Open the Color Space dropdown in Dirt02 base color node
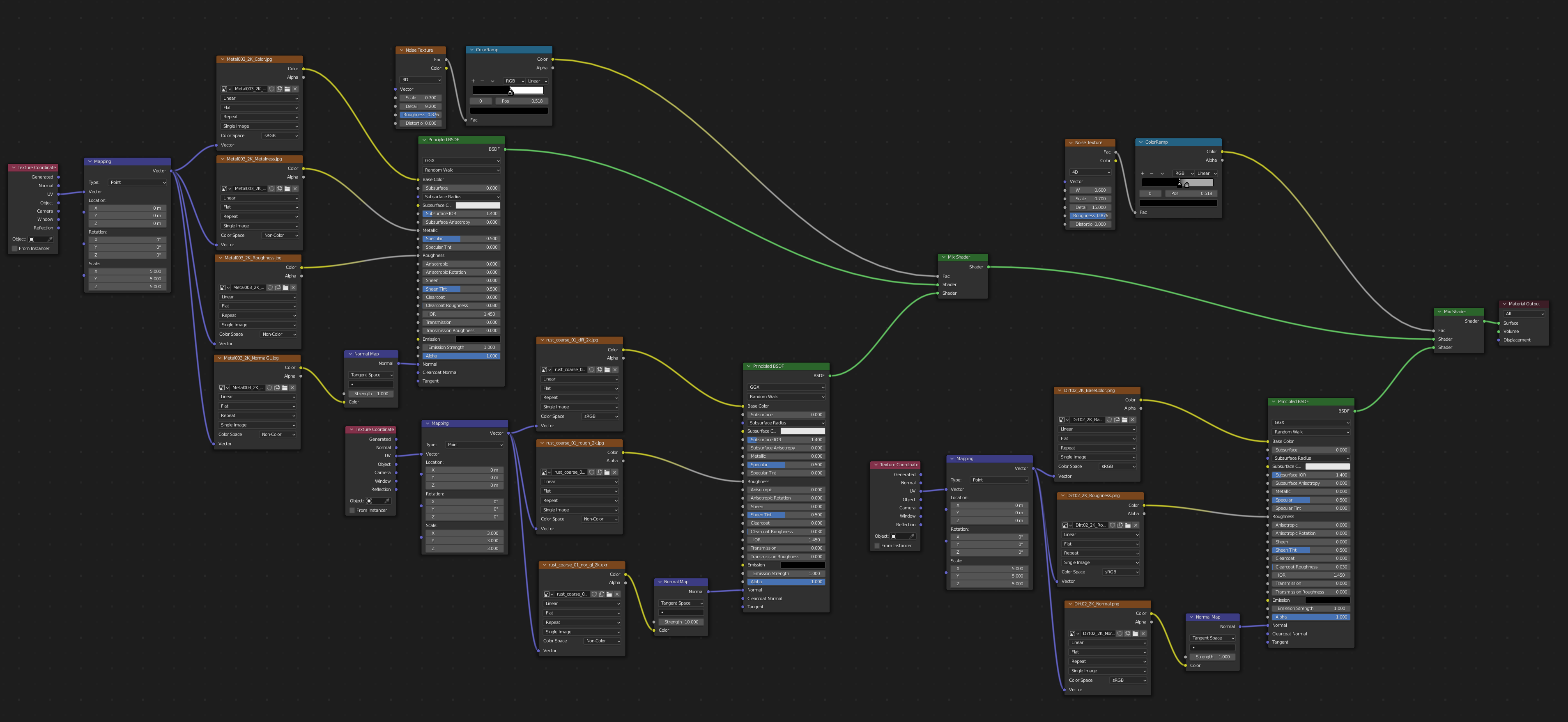The width and height of the screenshot is (1568, 722). (1117, 466)
